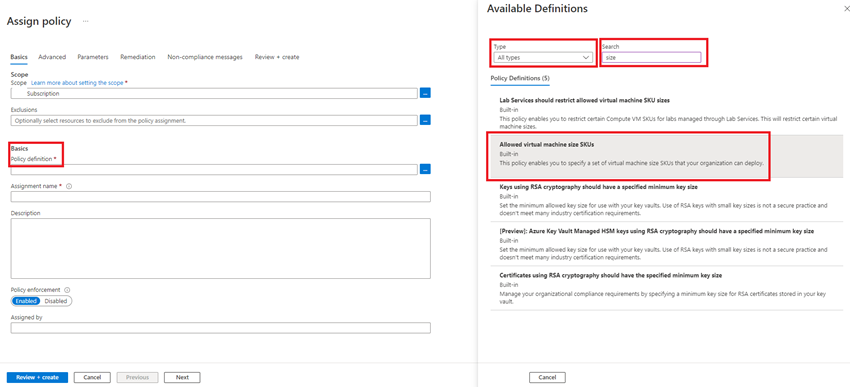Select Lab Services should restrict allowed VM SKU sizes
The width and height of the screenshot is (850, 387).
point(667,113)
